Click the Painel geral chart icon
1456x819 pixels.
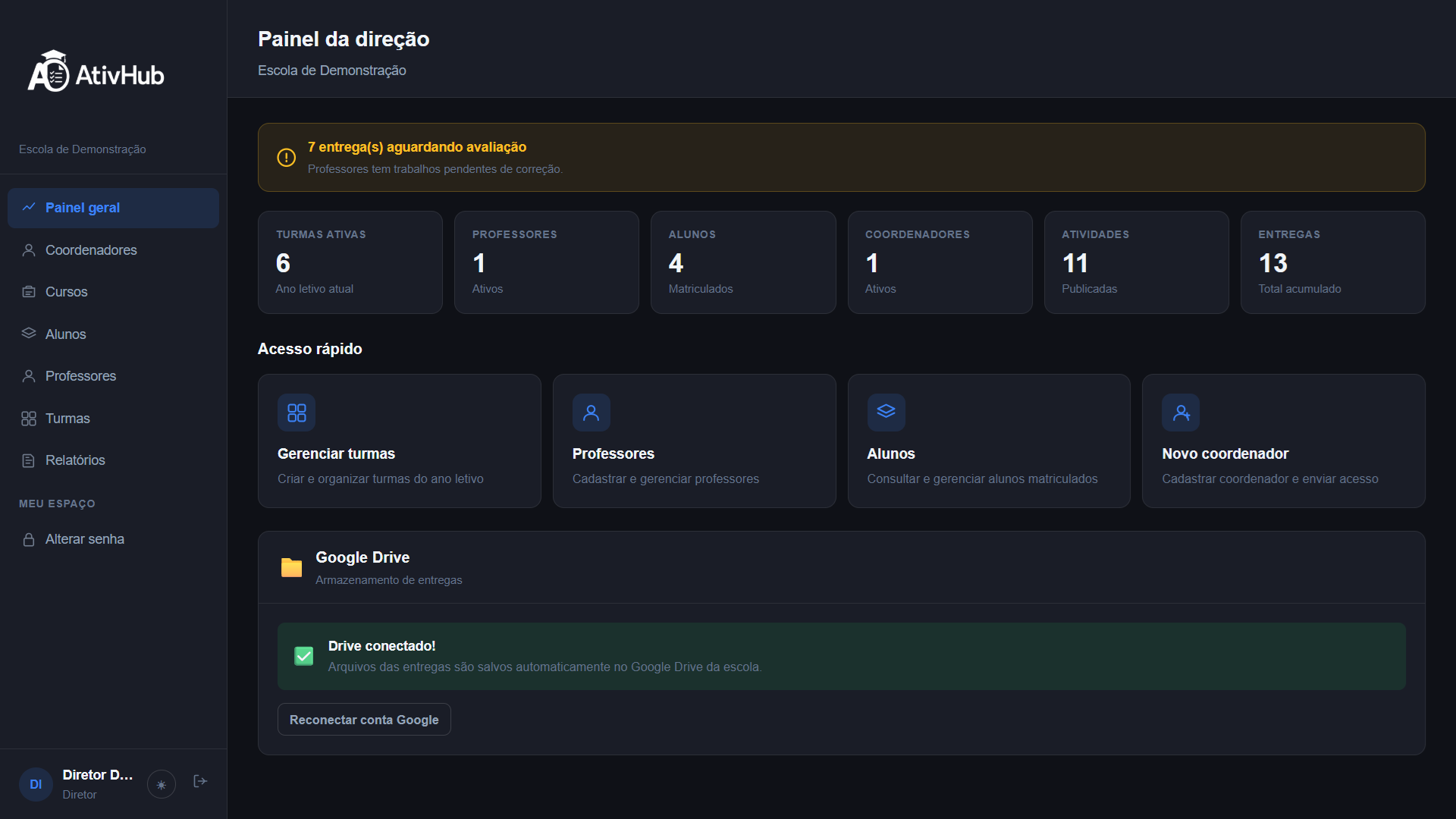pos(29,207)
